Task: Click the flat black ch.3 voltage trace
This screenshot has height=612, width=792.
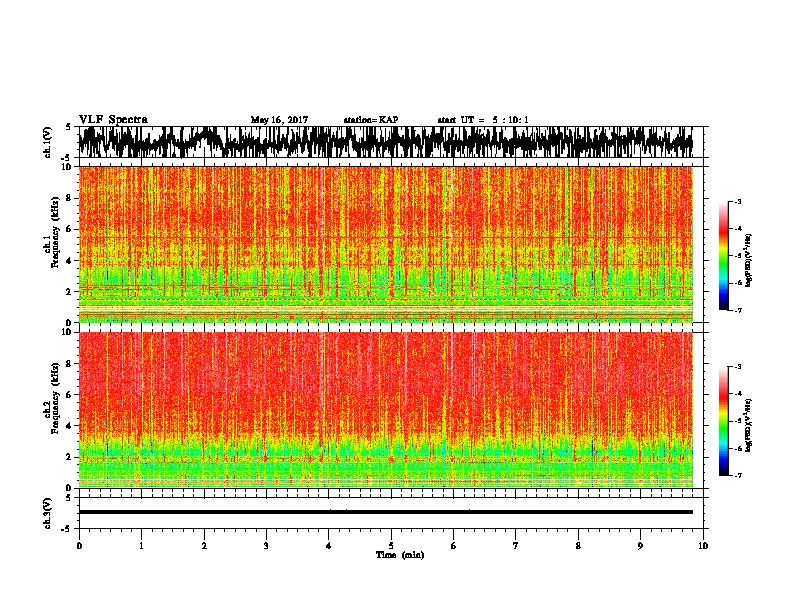Action: pos(385,512)
